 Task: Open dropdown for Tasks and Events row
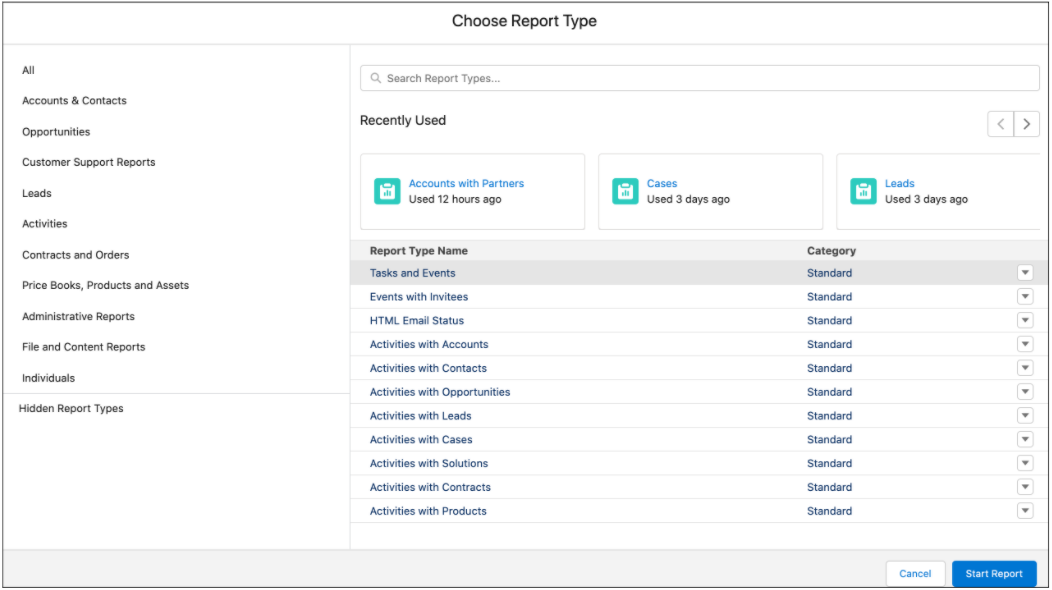tap(1025, 273)
